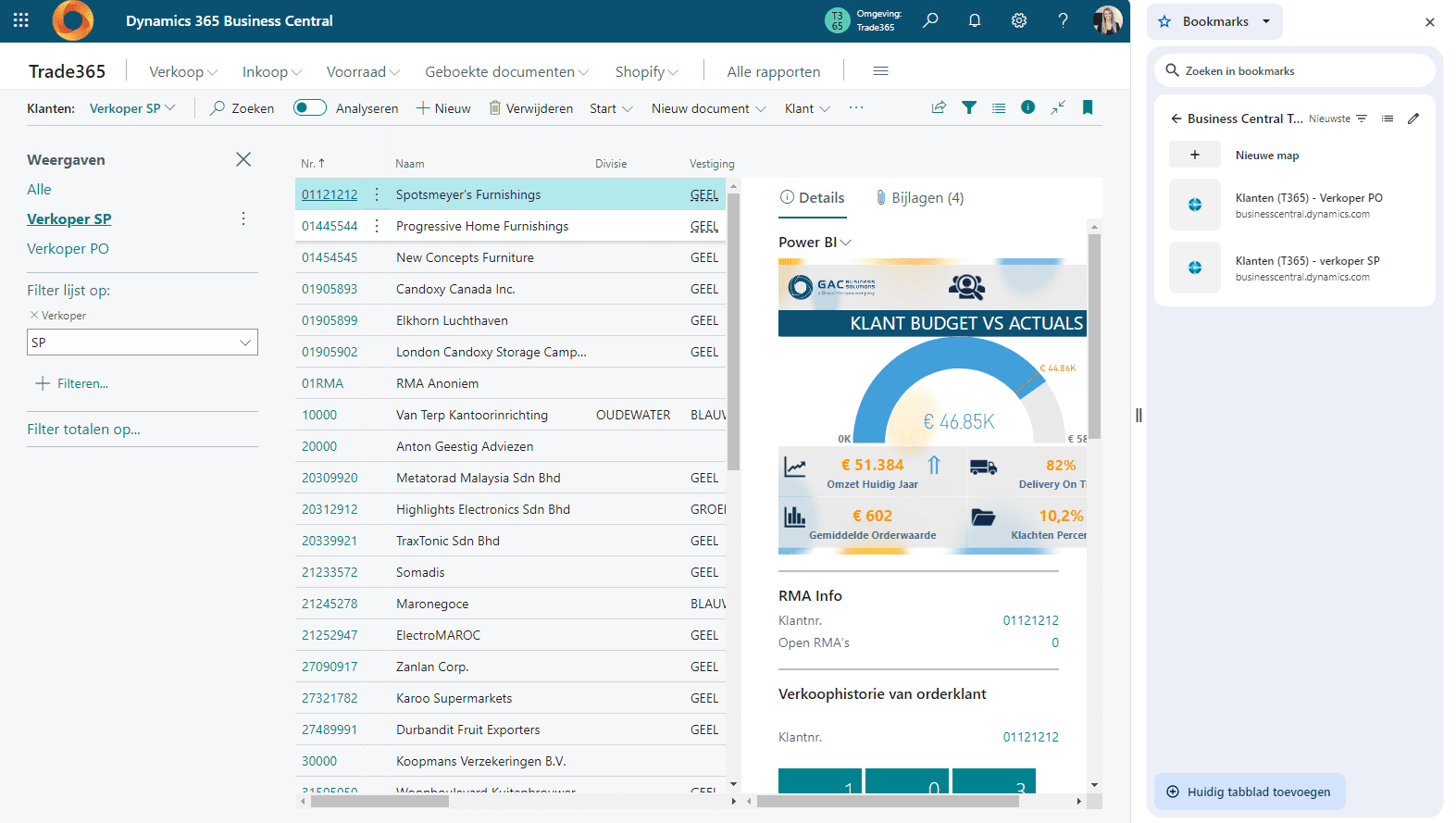Edit bookmarks with the pencil icon
Viewport: 1456px width, 823px height.
click(x=1413, y=118)
